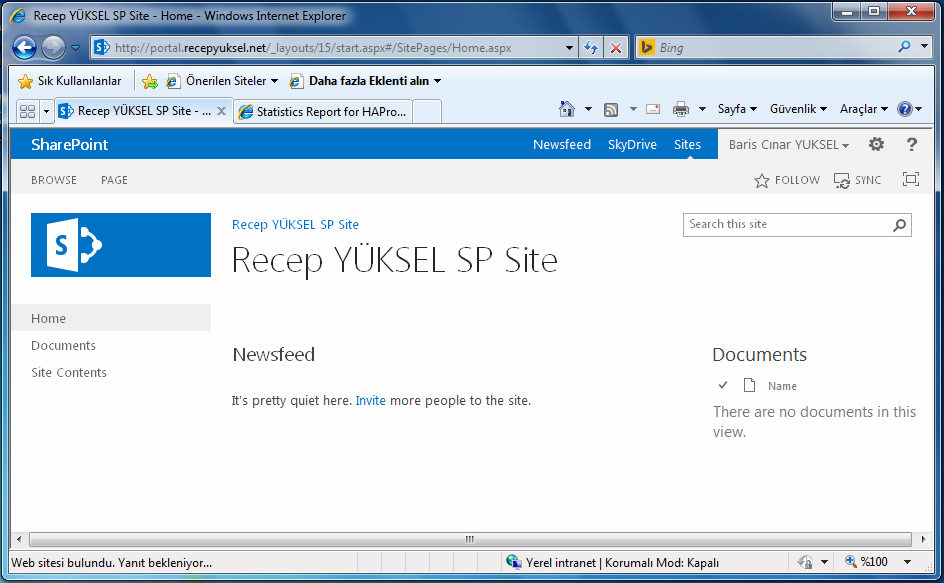The image size is (944, 583).
Task: Open the Sayfa menu
Action: [737, 109]
